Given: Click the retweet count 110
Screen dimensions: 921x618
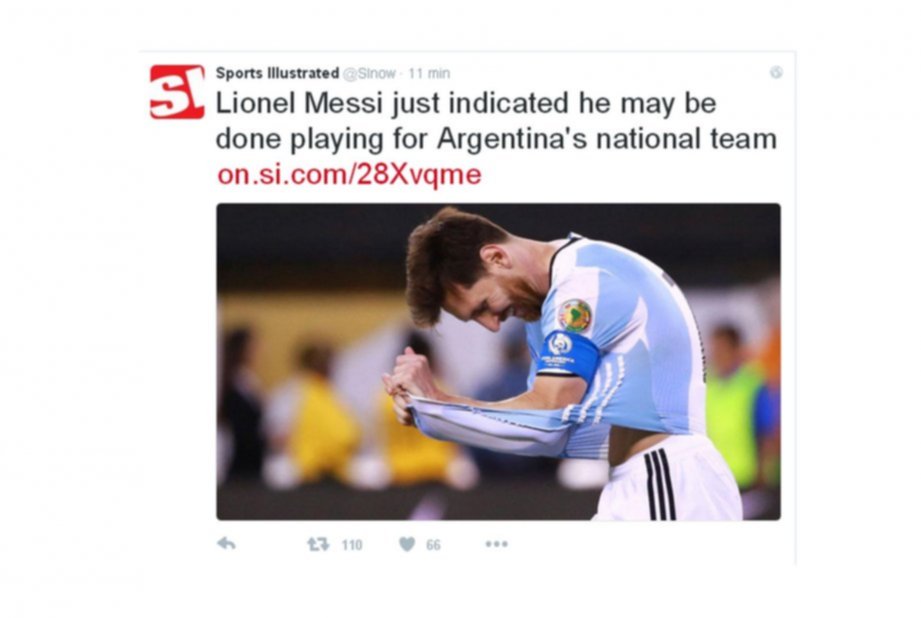Looking at the screenshot, I should point(352,545).
